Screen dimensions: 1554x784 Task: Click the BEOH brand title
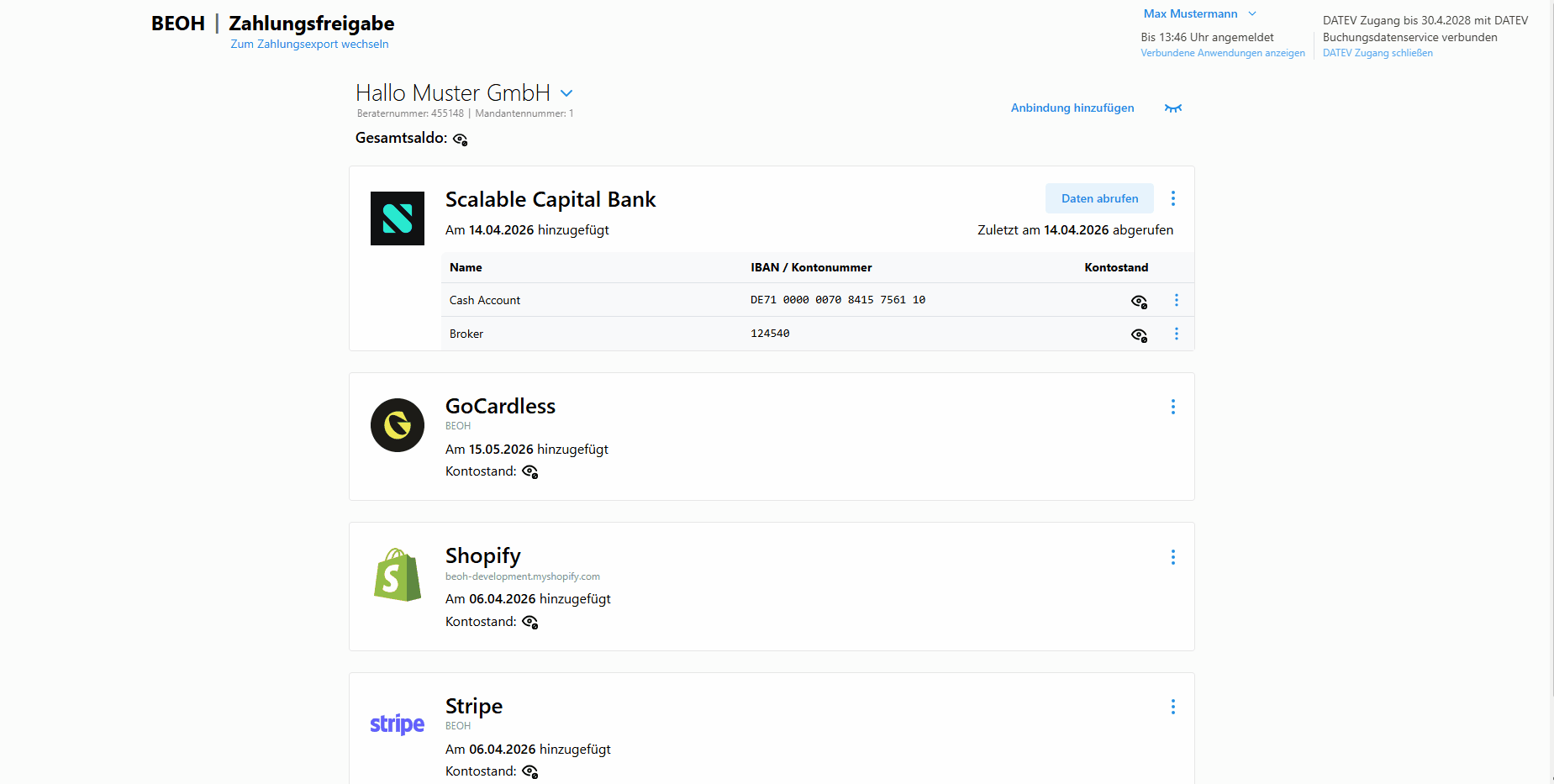point(178,24)
